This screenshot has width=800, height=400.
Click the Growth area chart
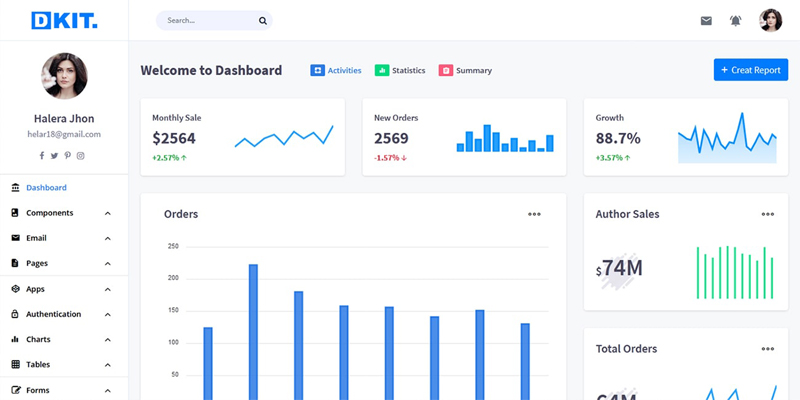(x=727, y=138)
